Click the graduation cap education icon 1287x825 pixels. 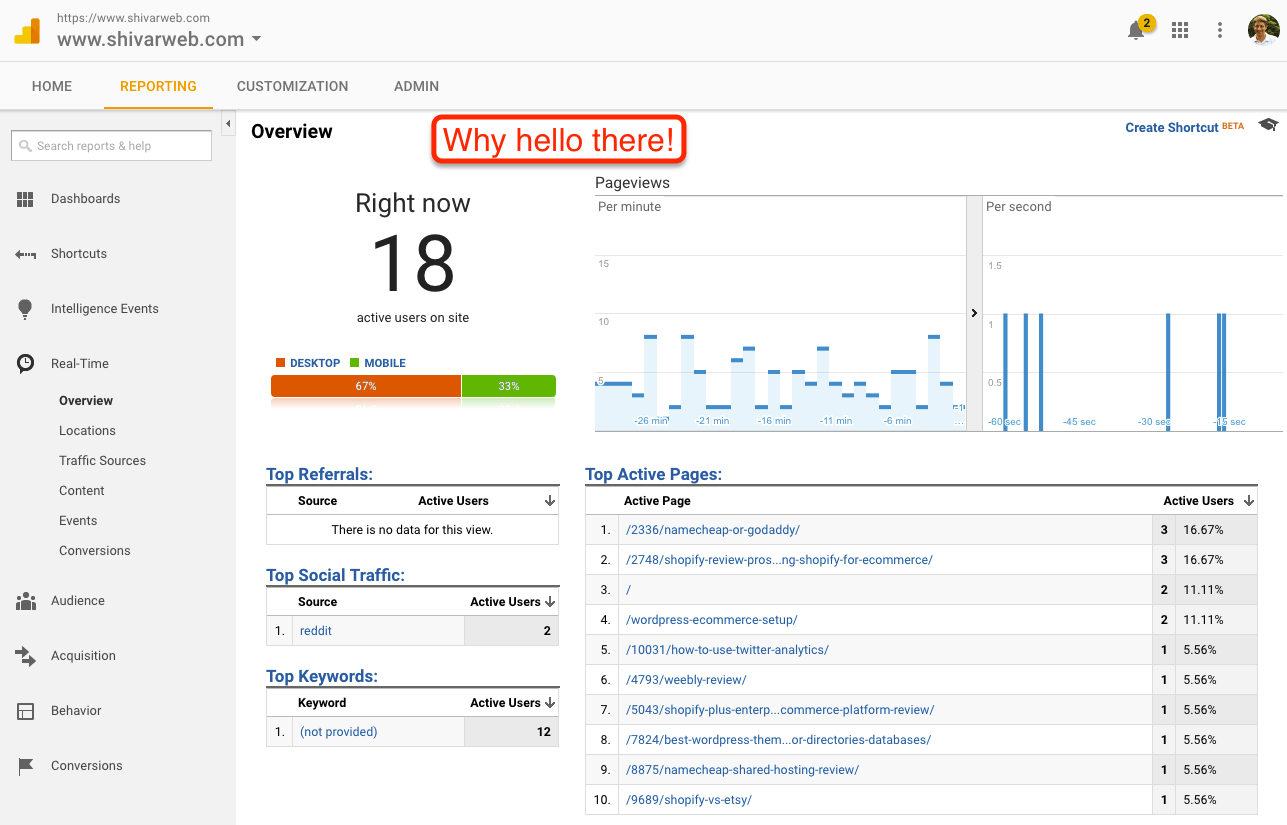tap(1268, 125)
